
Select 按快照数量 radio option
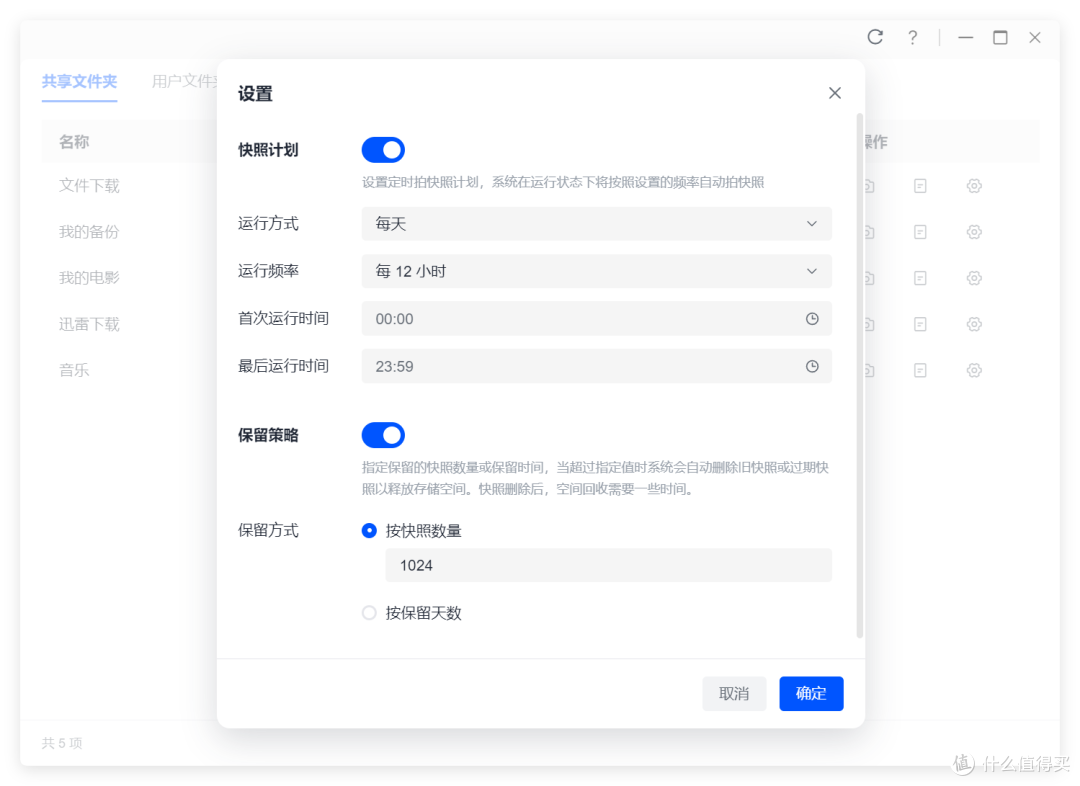369,530
